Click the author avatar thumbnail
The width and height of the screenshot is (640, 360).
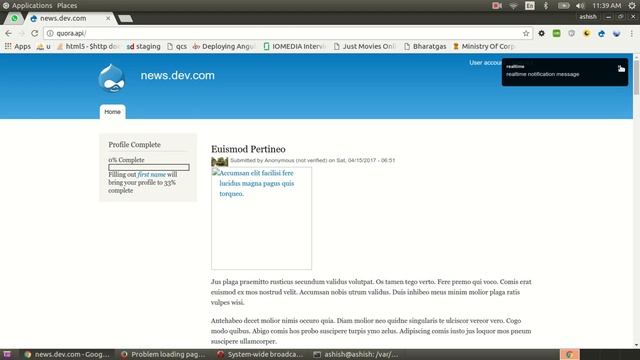(220, 162)
